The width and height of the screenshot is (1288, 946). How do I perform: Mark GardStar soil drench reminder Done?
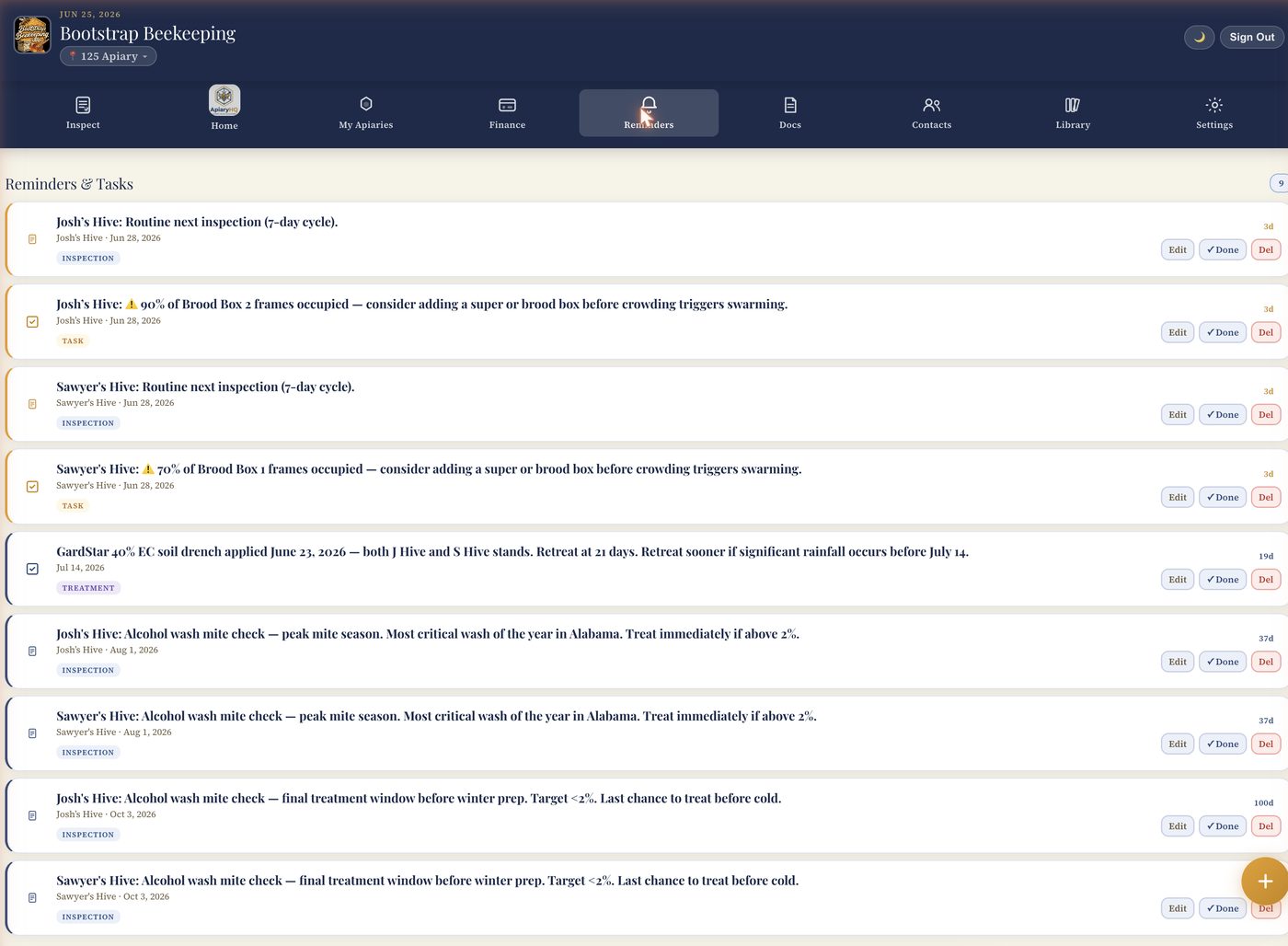(1223, 579)
